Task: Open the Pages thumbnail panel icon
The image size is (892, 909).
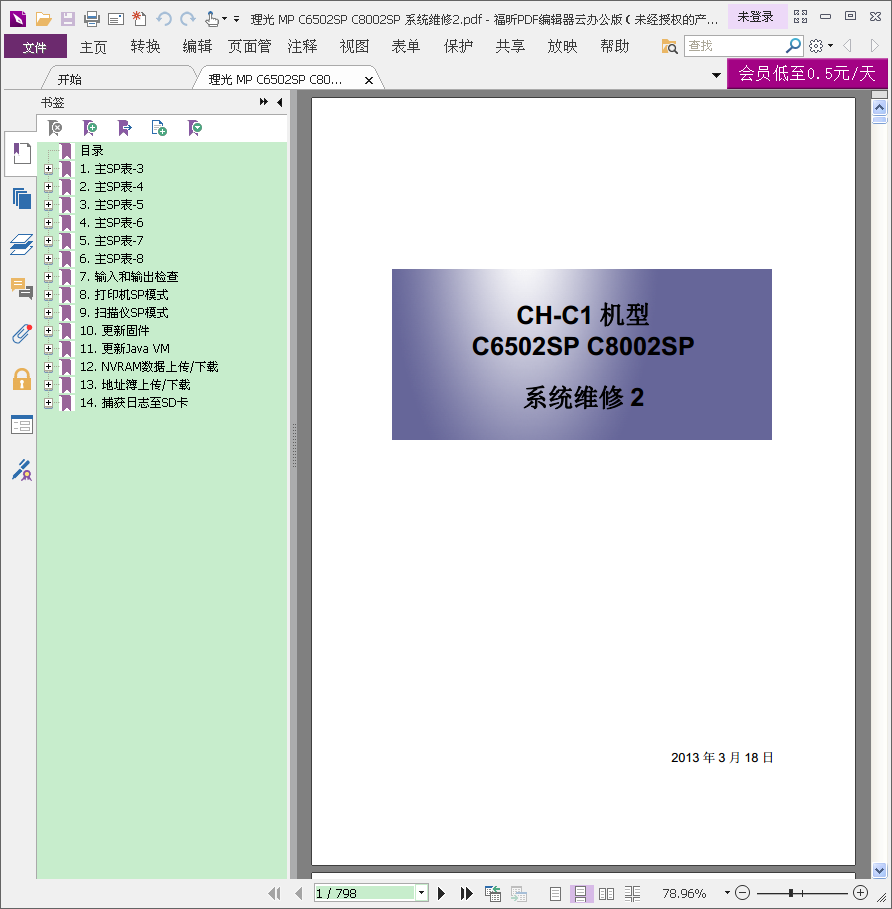Action: click(22, 199)
